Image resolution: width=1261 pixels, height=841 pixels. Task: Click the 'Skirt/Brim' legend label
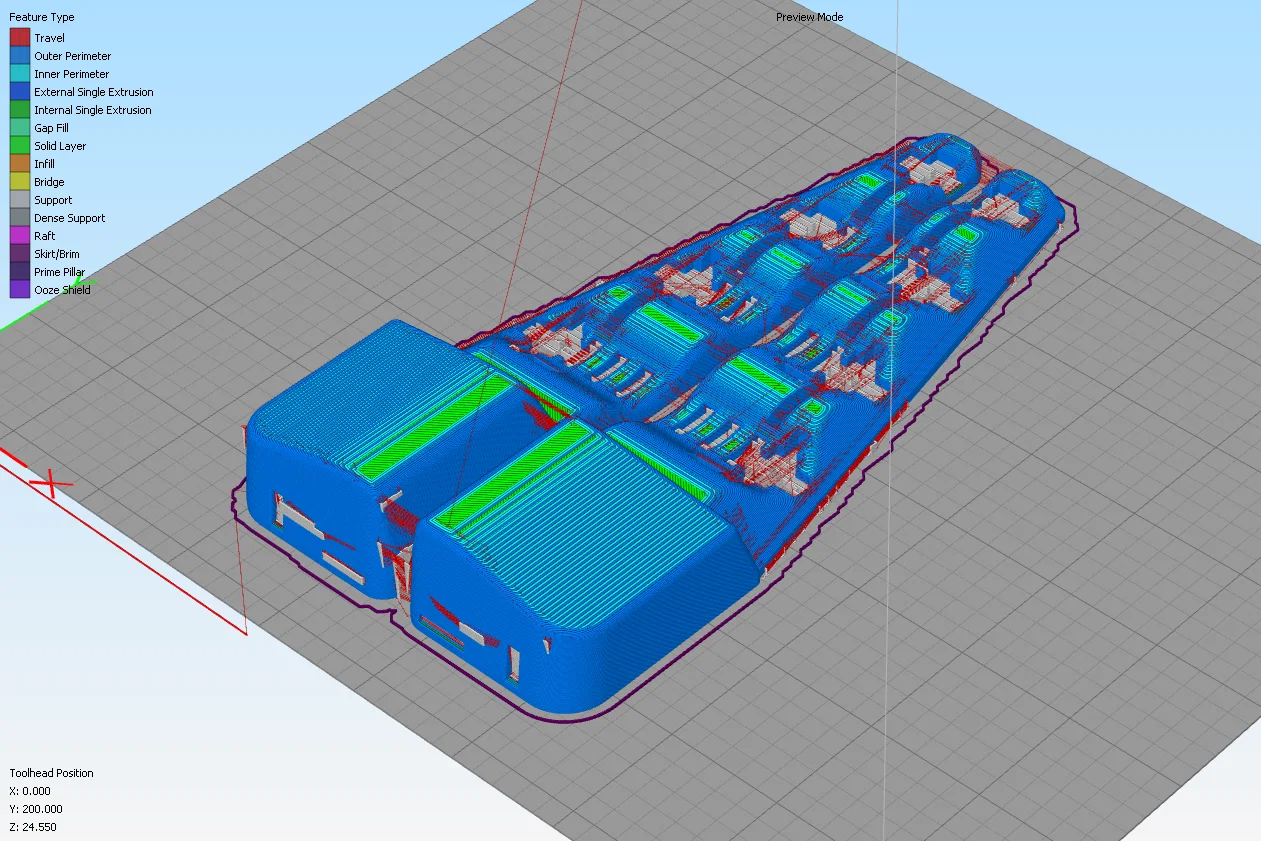click(57, 254)
